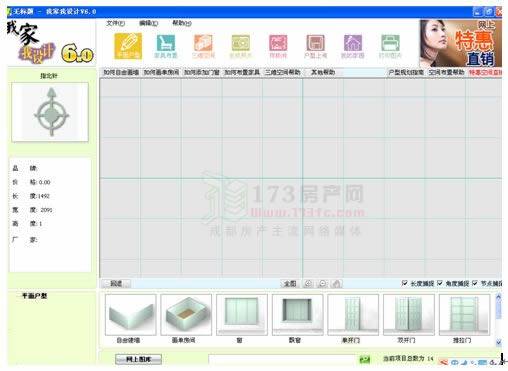Screen dimensions: 508x371
Task: Click the length value 1492
Action: 44,196
